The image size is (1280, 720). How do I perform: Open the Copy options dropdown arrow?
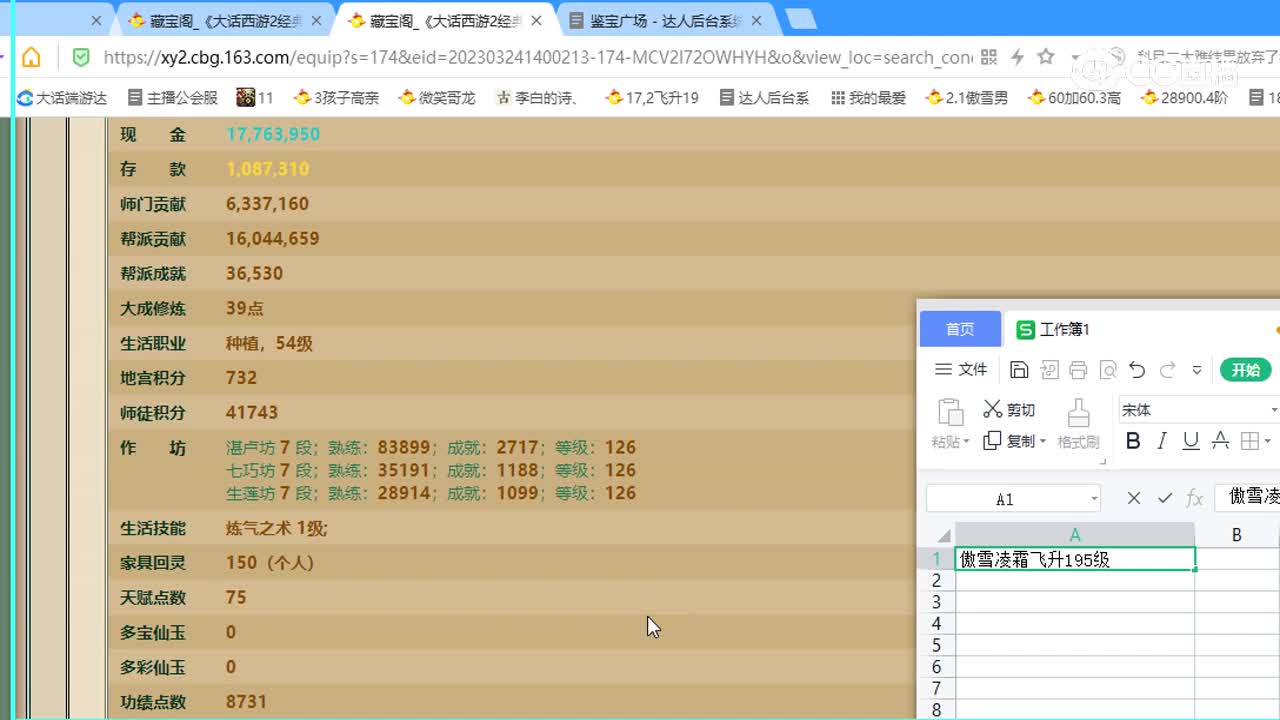click(x=1042, y=442)
